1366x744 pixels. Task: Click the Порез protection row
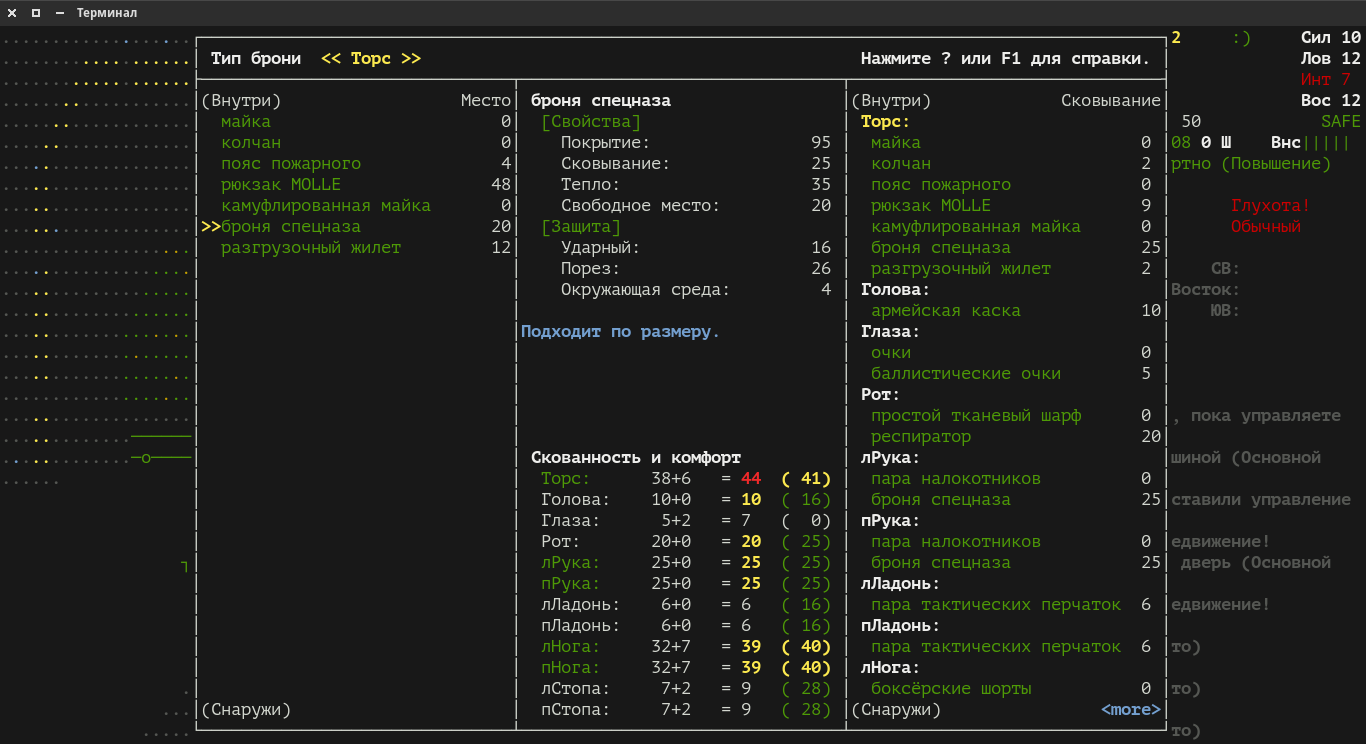click(696, 269)
